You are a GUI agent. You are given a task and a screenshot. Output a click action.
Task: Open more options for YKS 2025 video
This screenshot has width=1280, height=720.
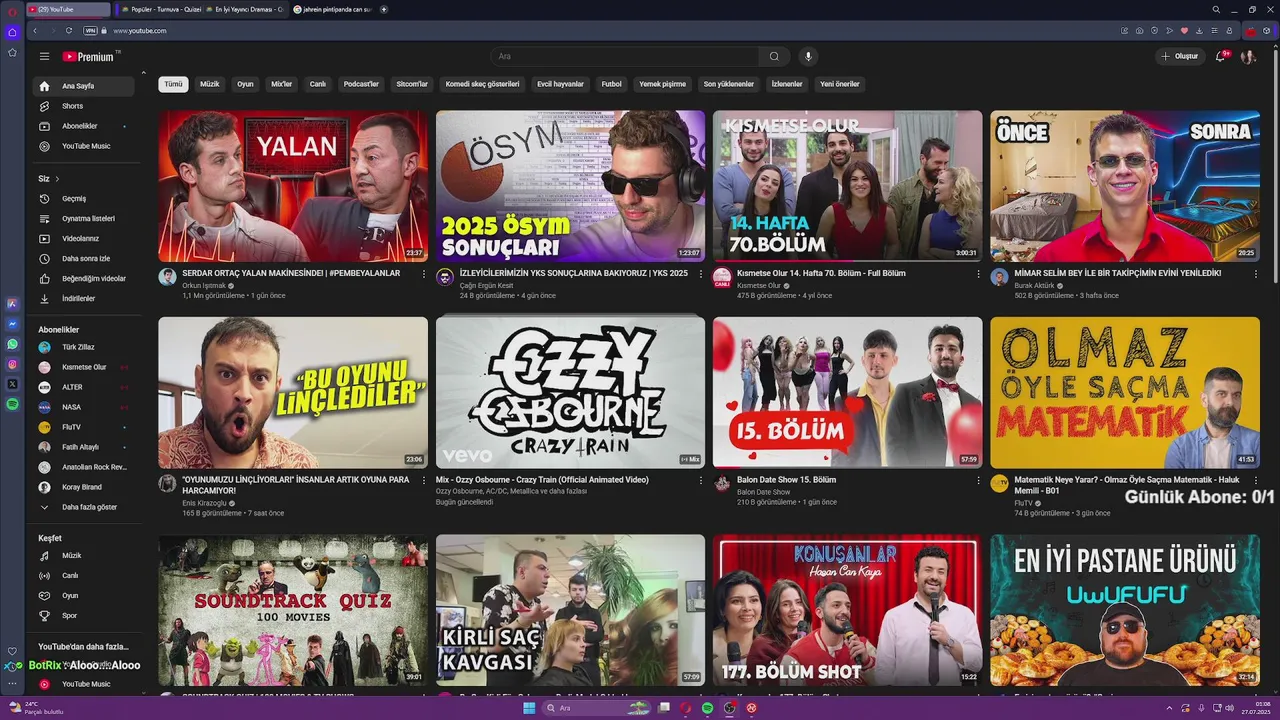click(x=700, y=274)
